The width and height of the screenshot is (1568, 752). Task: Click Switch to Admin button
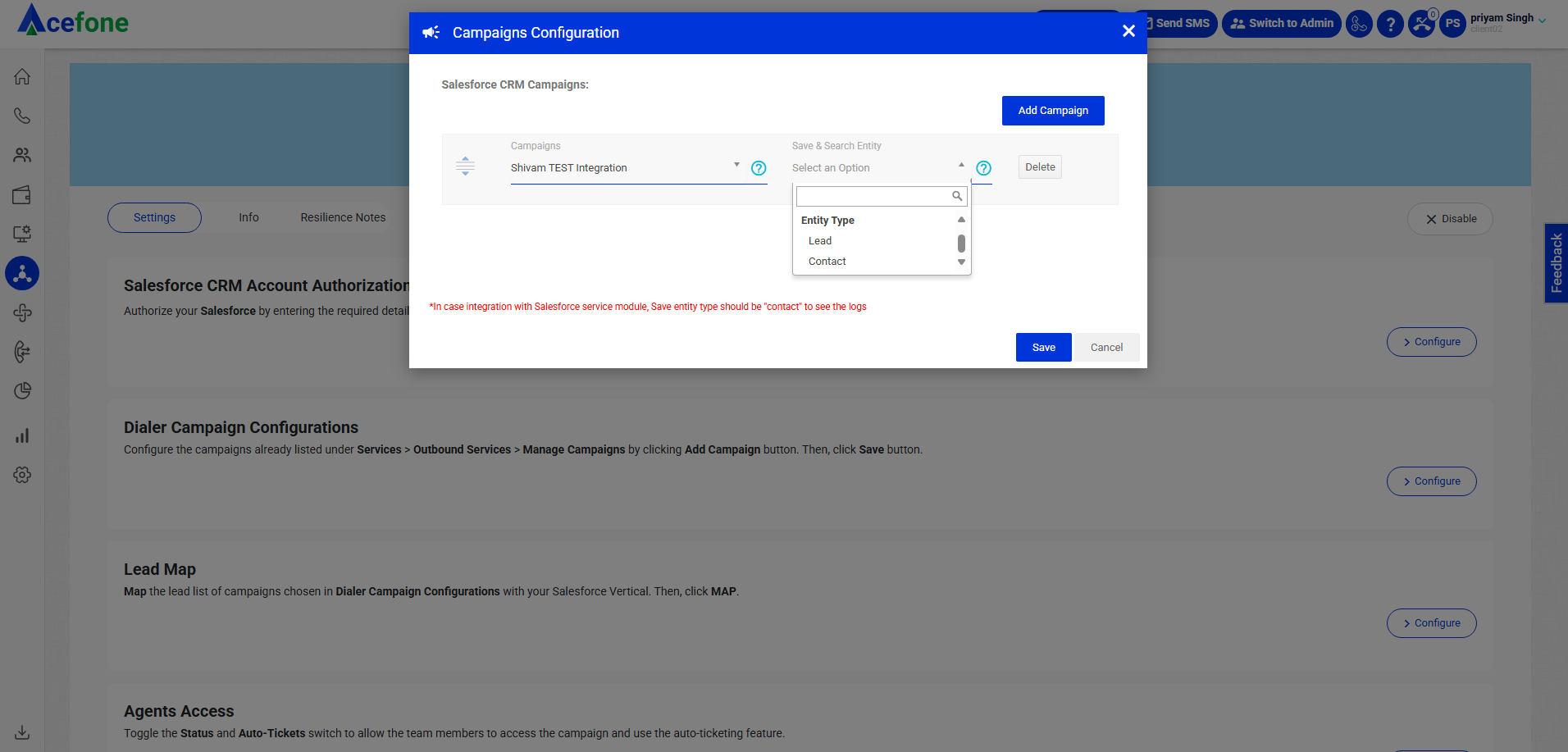coord(1282,24)
